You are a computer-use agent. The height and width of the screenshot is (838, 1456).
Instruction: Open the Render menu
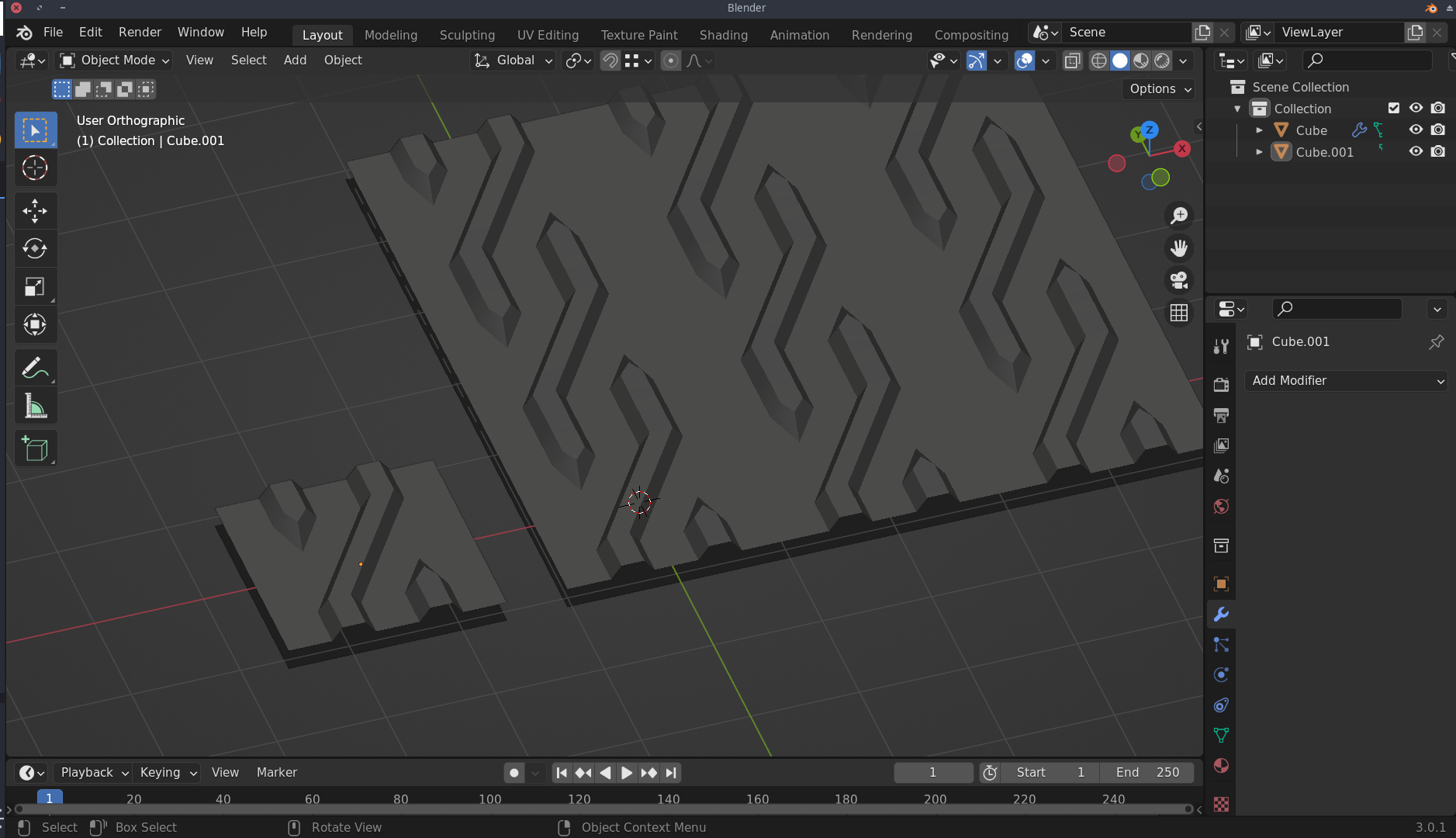140,32
